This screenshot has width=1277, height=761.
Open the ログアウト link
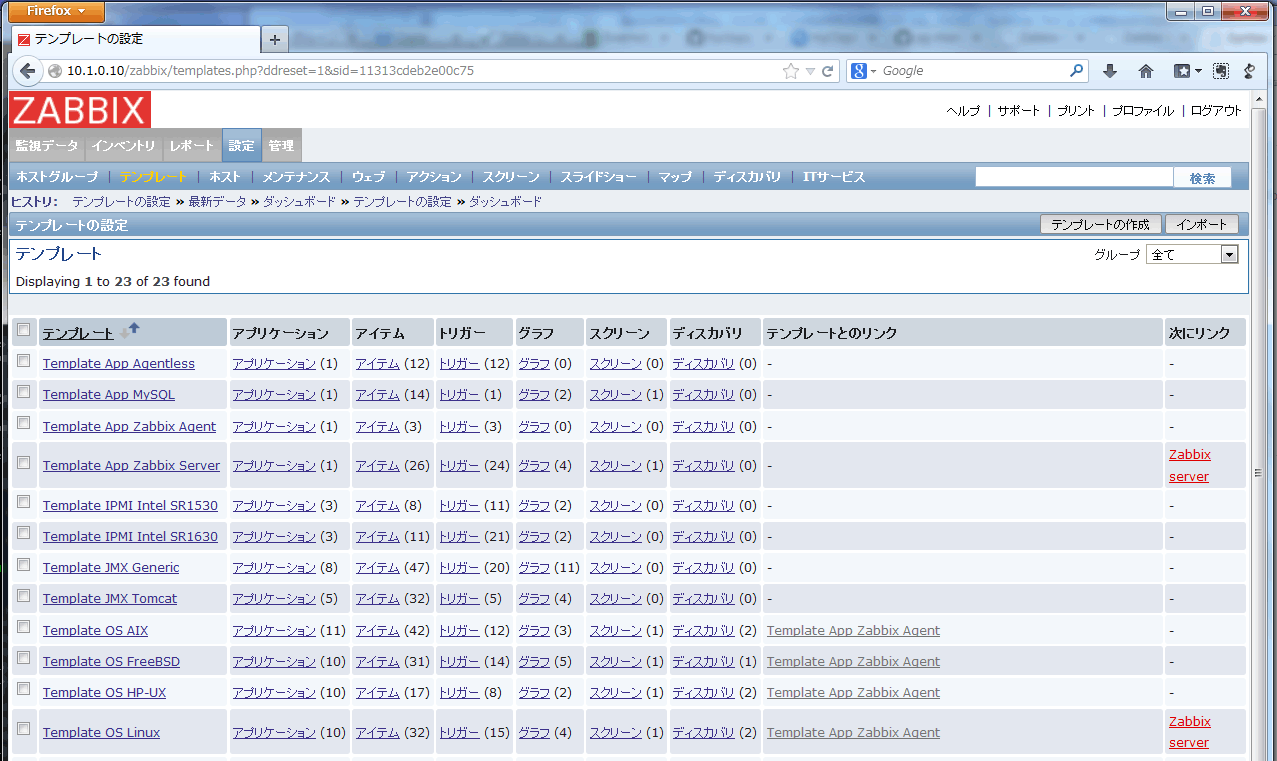pyautogui.click(x=1217, y=111)
